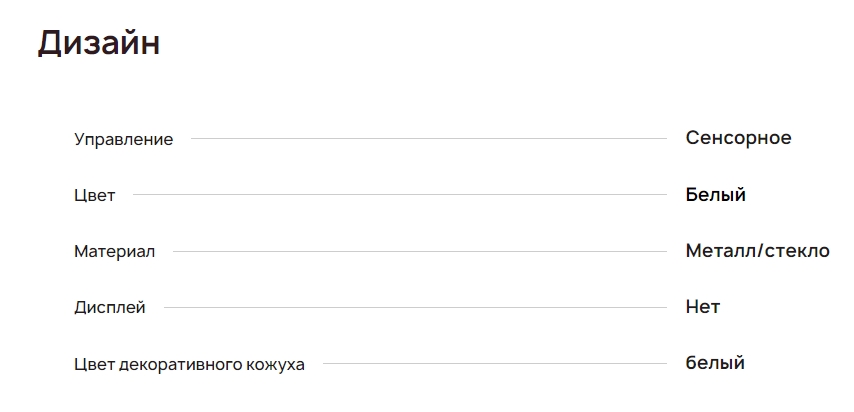Image resolution: width=854 pixels, height=412 pixels.
Task: Click the divider line after кожуха
Action: [x=494, y=363]
